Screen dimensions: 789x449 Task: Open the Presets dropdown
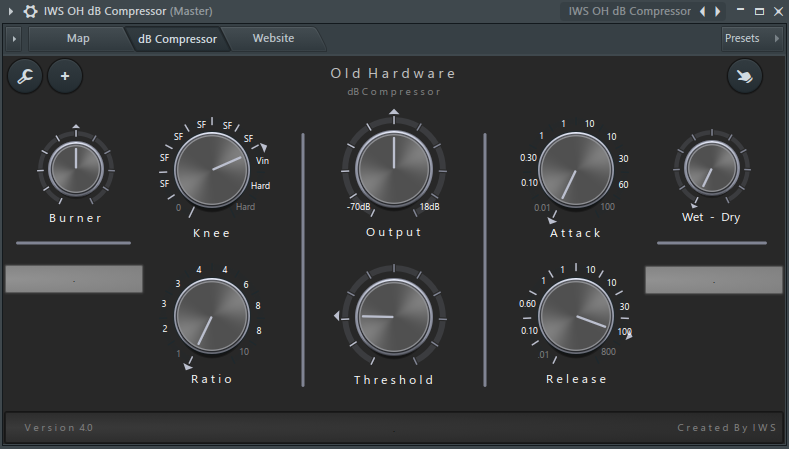point(752,38)
